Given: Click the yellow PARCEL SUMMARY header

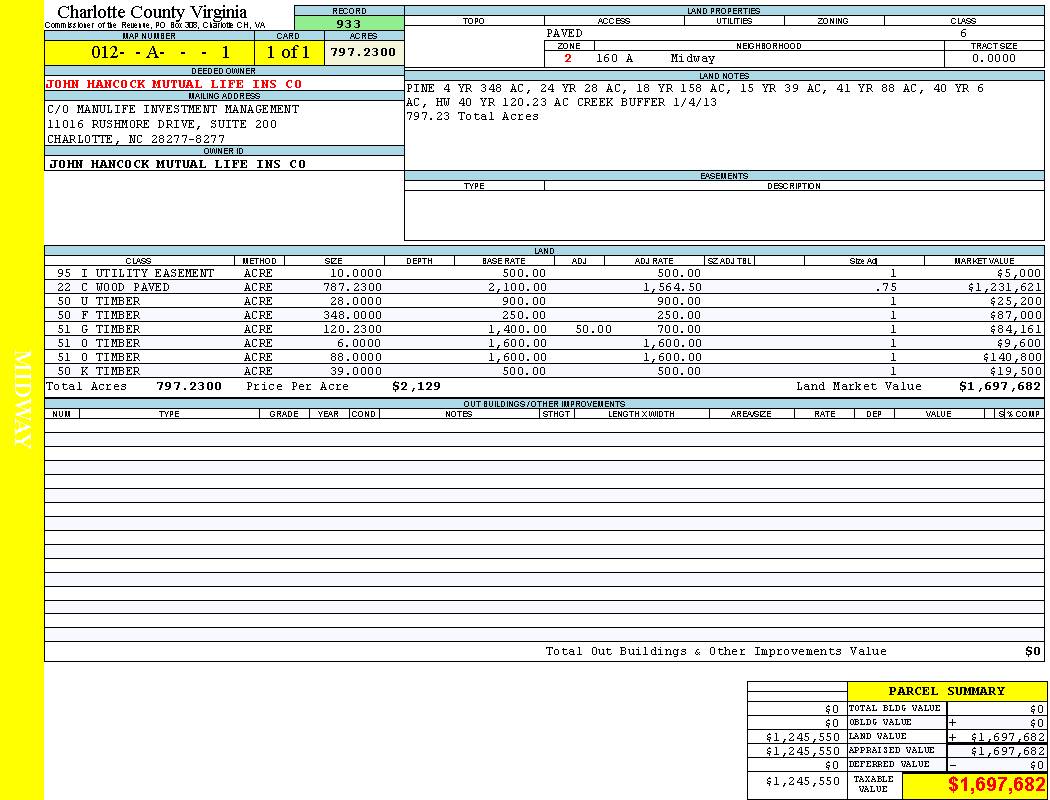Looking at the screenshot, I should point(946,691).
